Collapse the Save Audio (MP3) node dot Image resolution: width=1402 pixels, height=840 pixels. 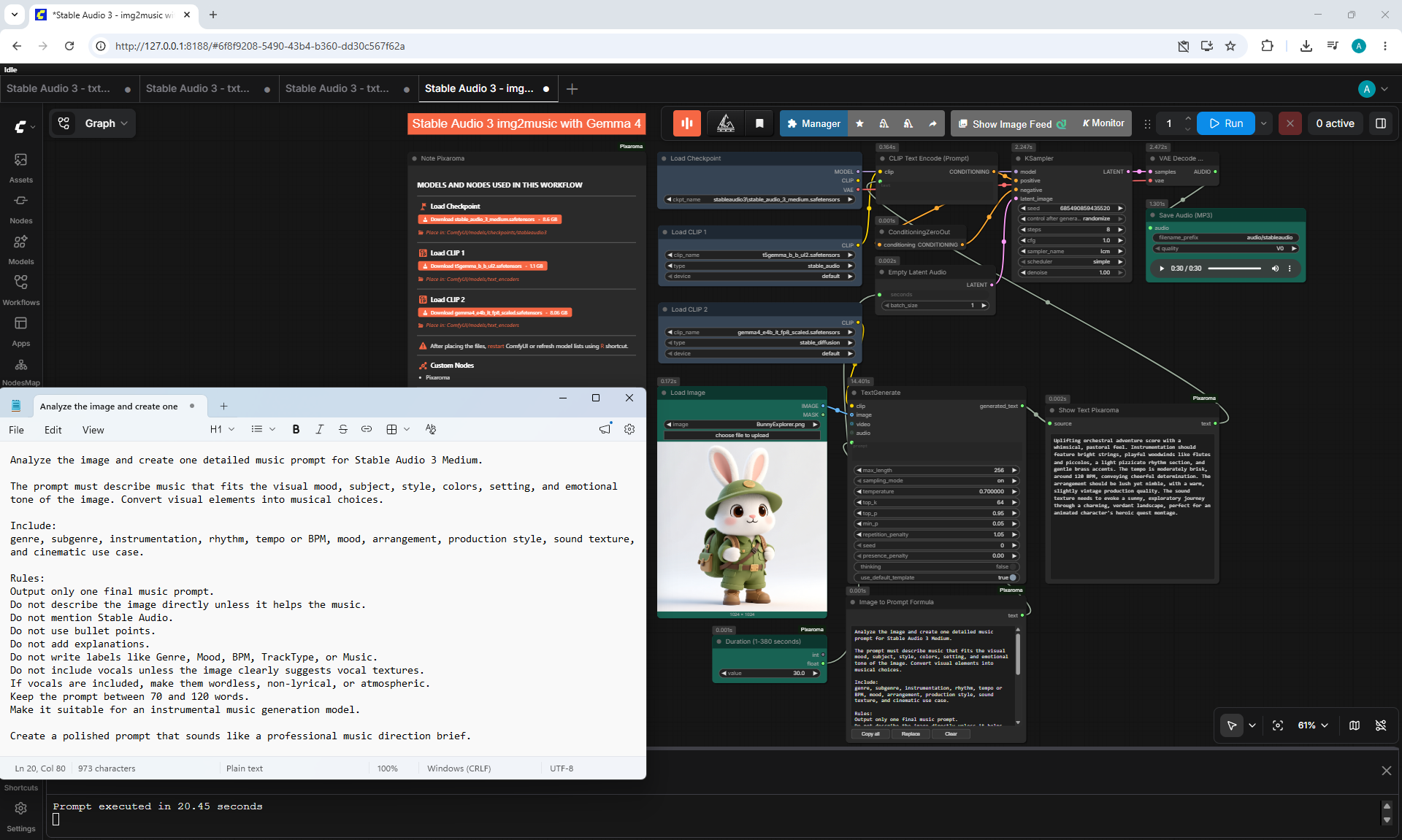point(1152,215)
